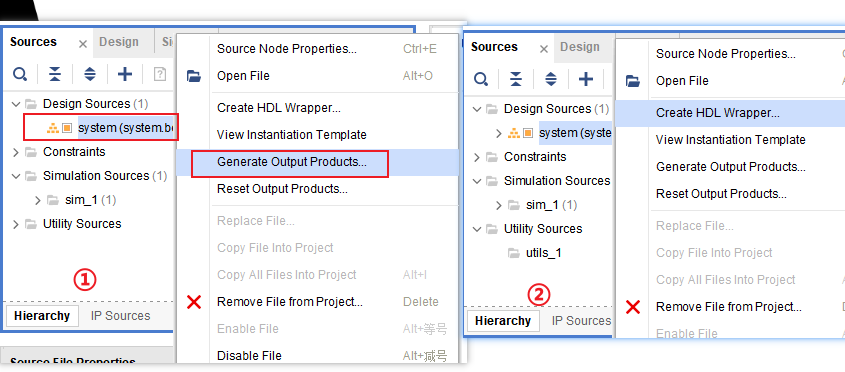Viewport: 845px width, 372px height.
Task: Click Open File folder icon in right menu
Action: (x=633, y=81)
